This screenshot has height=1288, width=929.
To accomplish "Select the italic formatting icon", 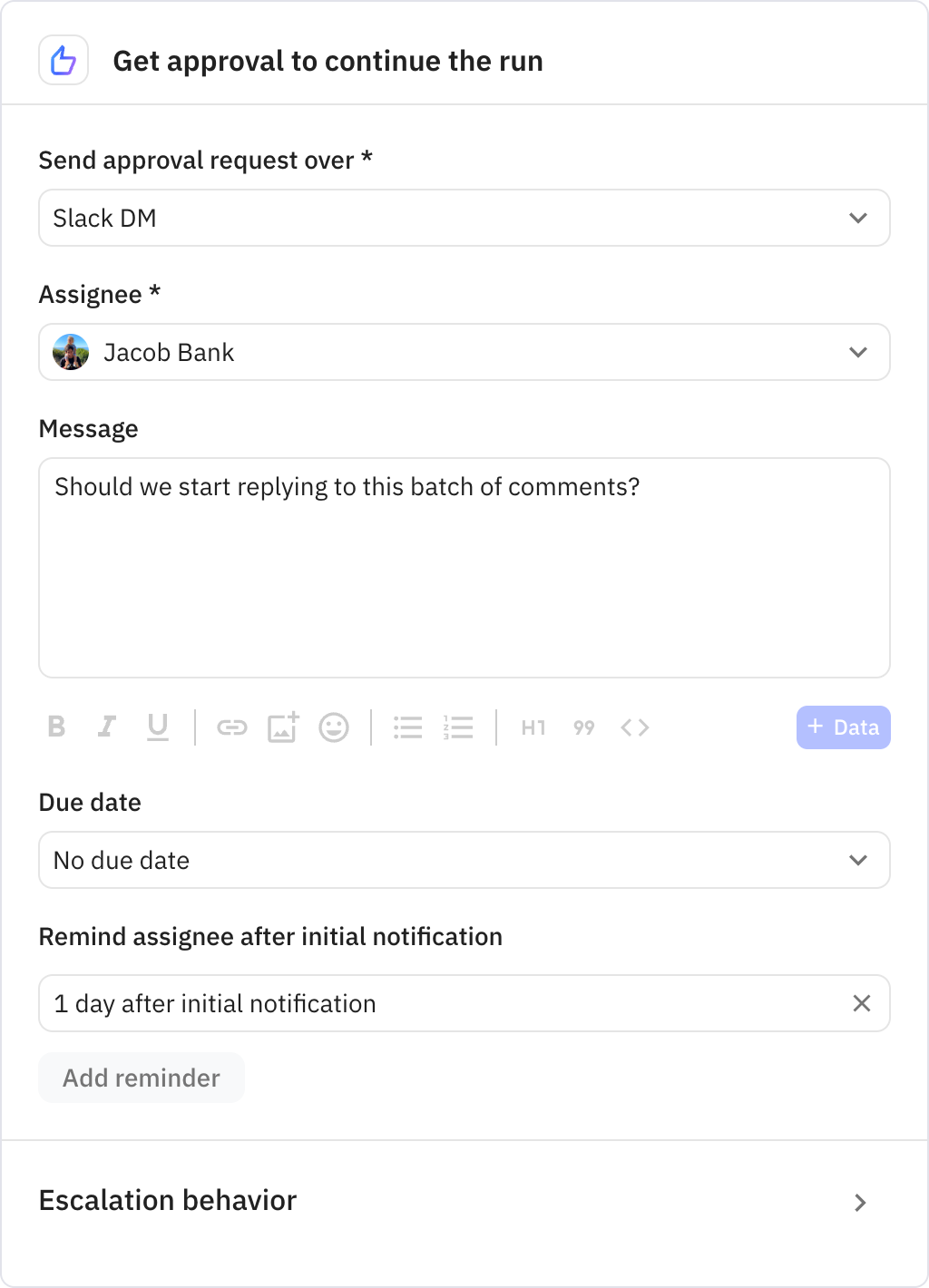I will 107,727.
